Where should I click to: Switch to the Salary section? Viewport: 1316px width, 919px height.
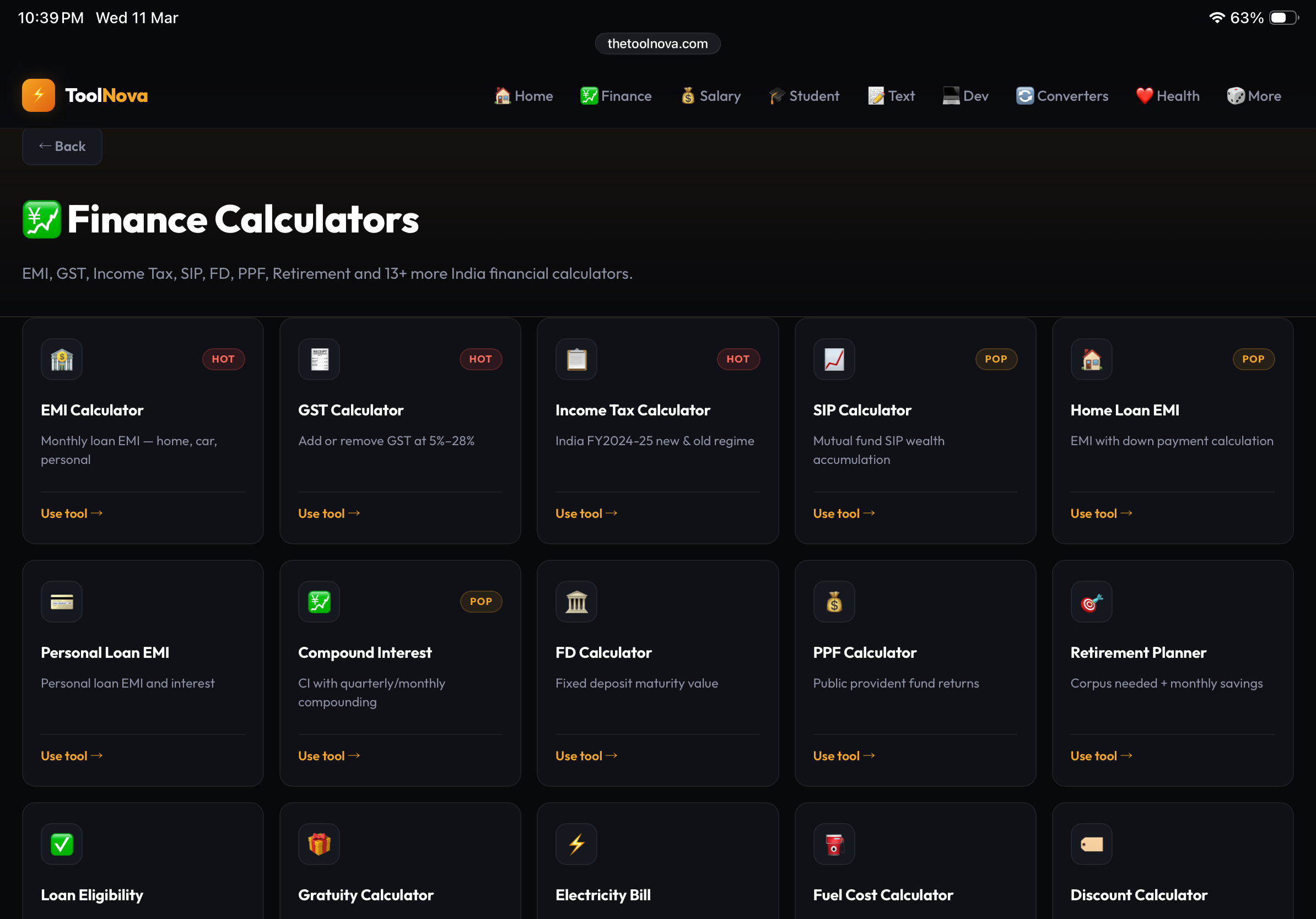click(710, 96)
